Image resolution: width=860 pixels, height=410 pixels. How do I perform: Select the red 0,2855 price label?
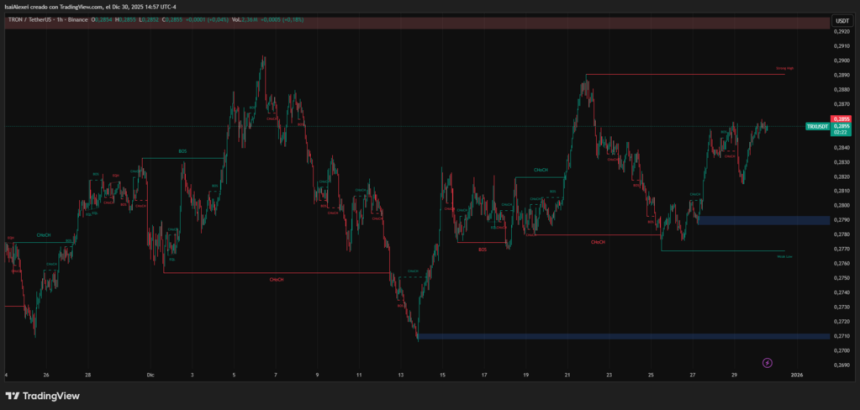(841, 120)
